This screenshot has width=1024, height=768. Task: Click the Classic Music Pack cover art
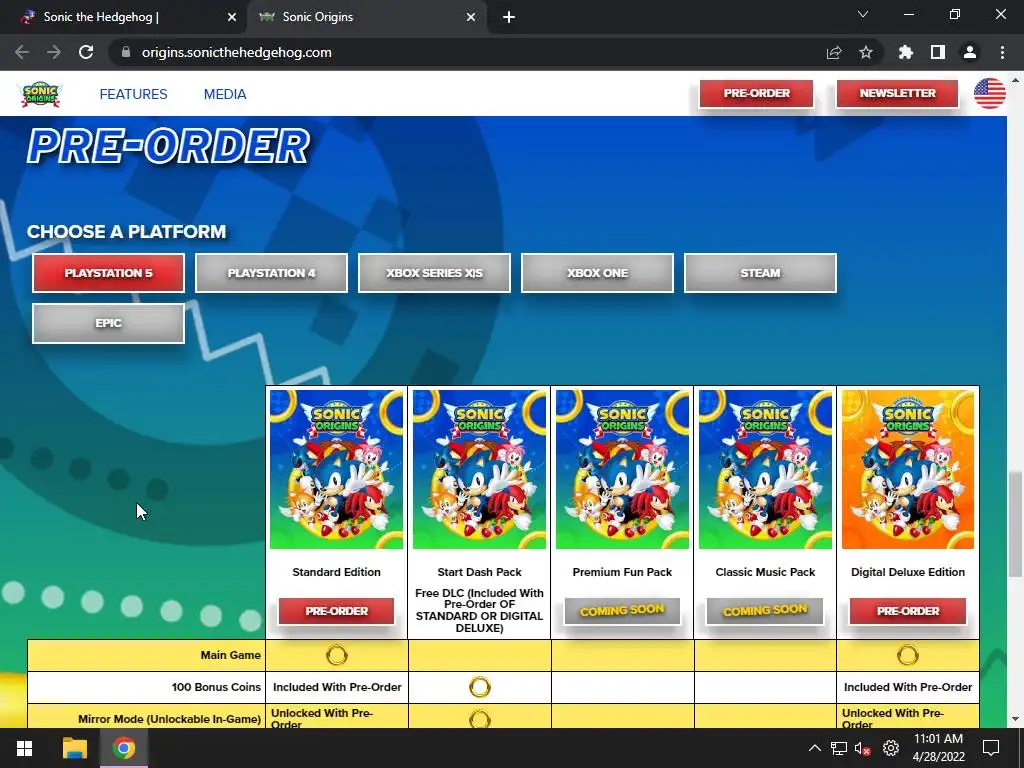tap(765, 470)
